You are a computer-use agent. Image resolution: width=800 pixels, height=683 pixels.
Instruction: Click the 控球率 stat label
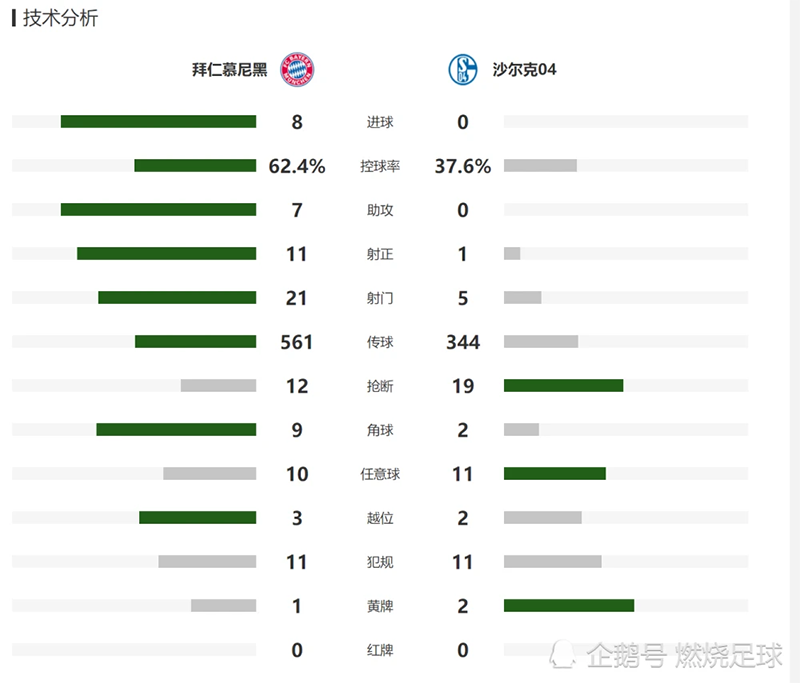tap(380, 166)
